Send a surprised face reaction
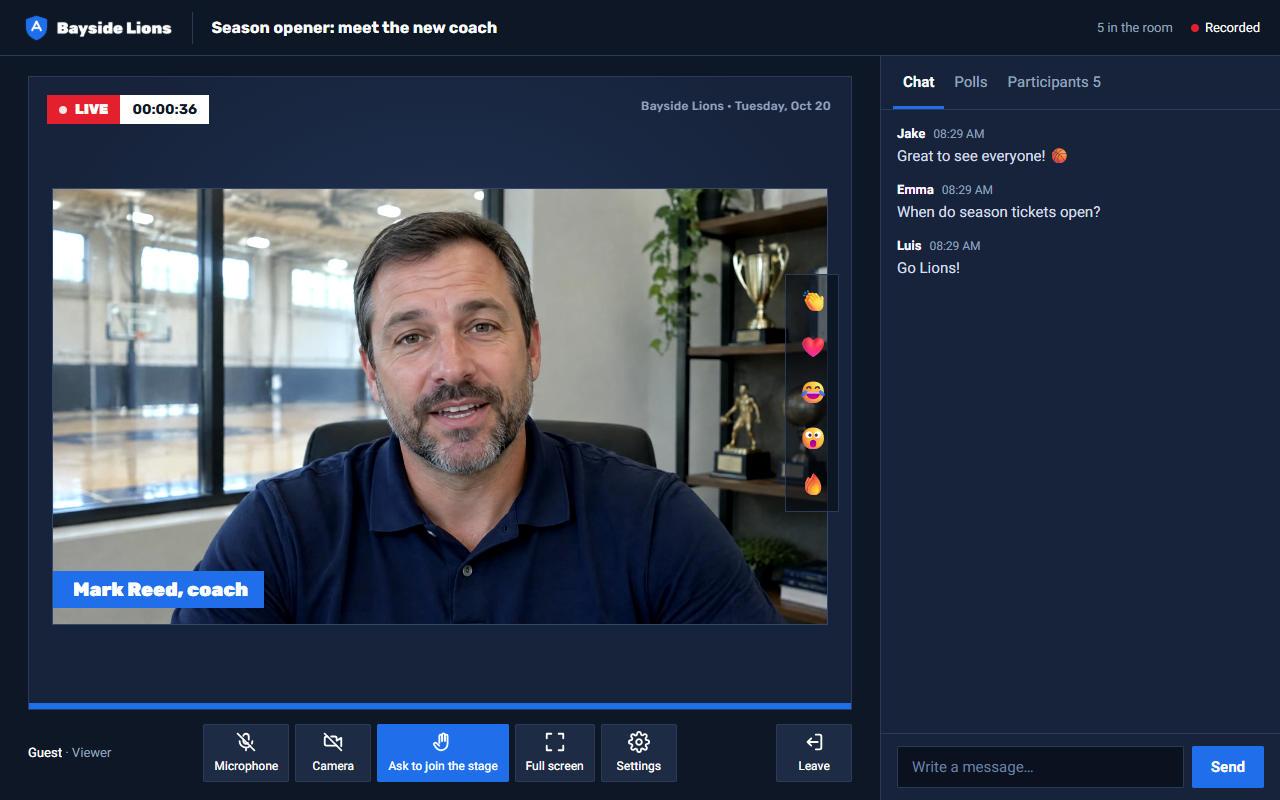 (813, 438)
